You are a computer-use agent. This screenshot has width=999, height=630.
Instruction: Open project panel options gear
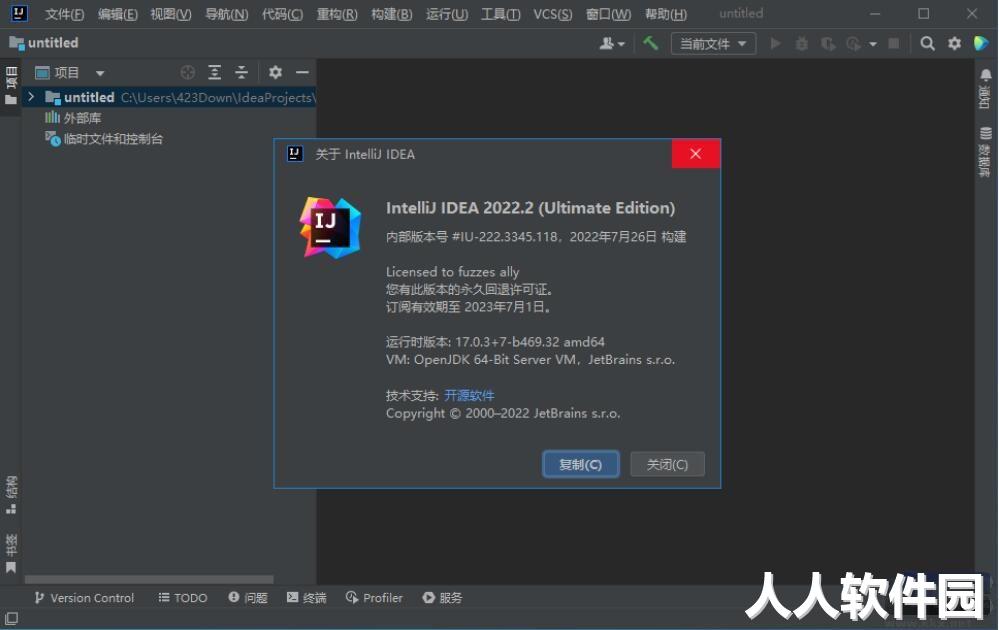tap(275, 73)
